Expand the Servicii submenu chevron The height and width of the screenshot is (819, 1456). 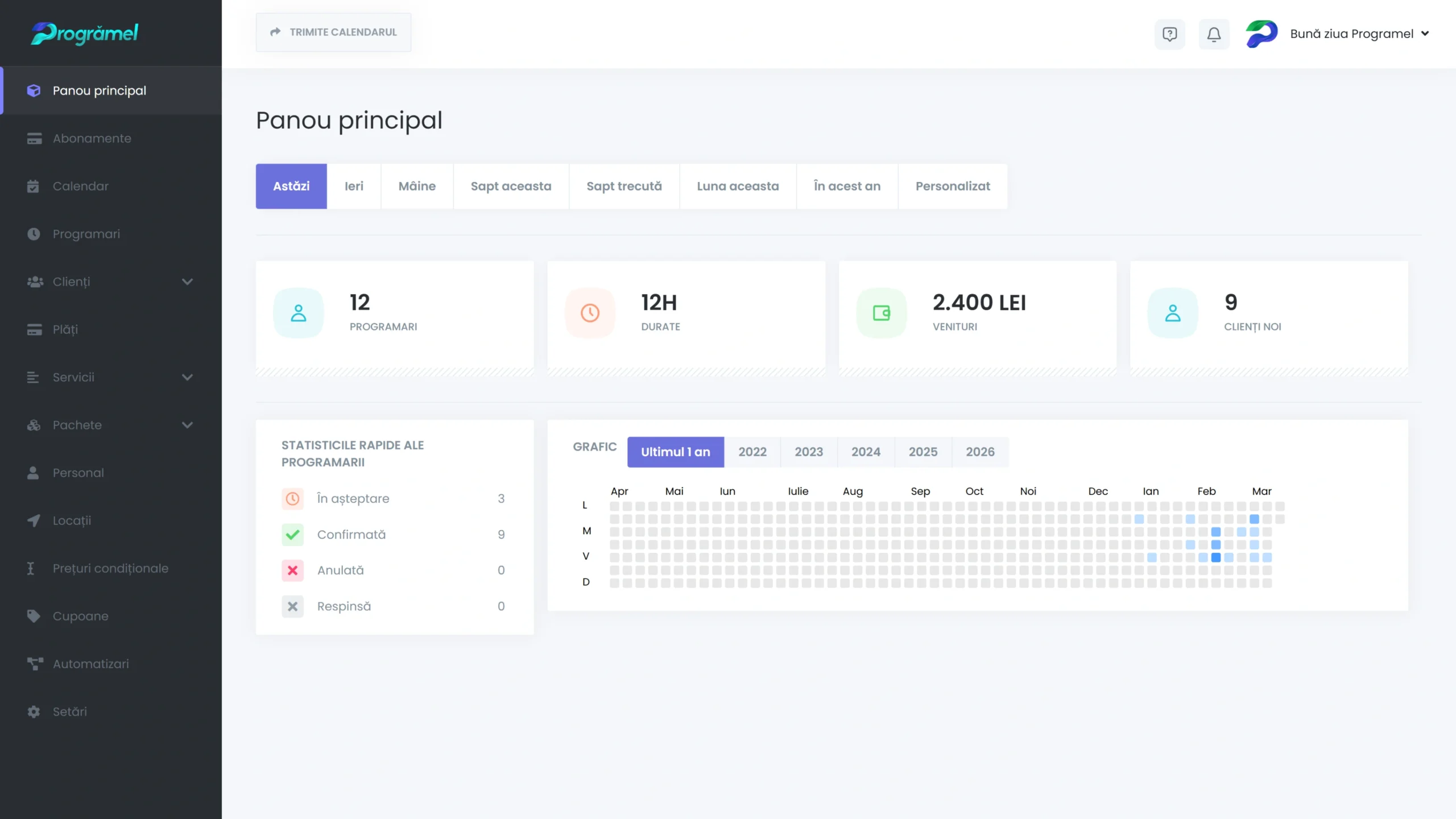pos(187,377)
